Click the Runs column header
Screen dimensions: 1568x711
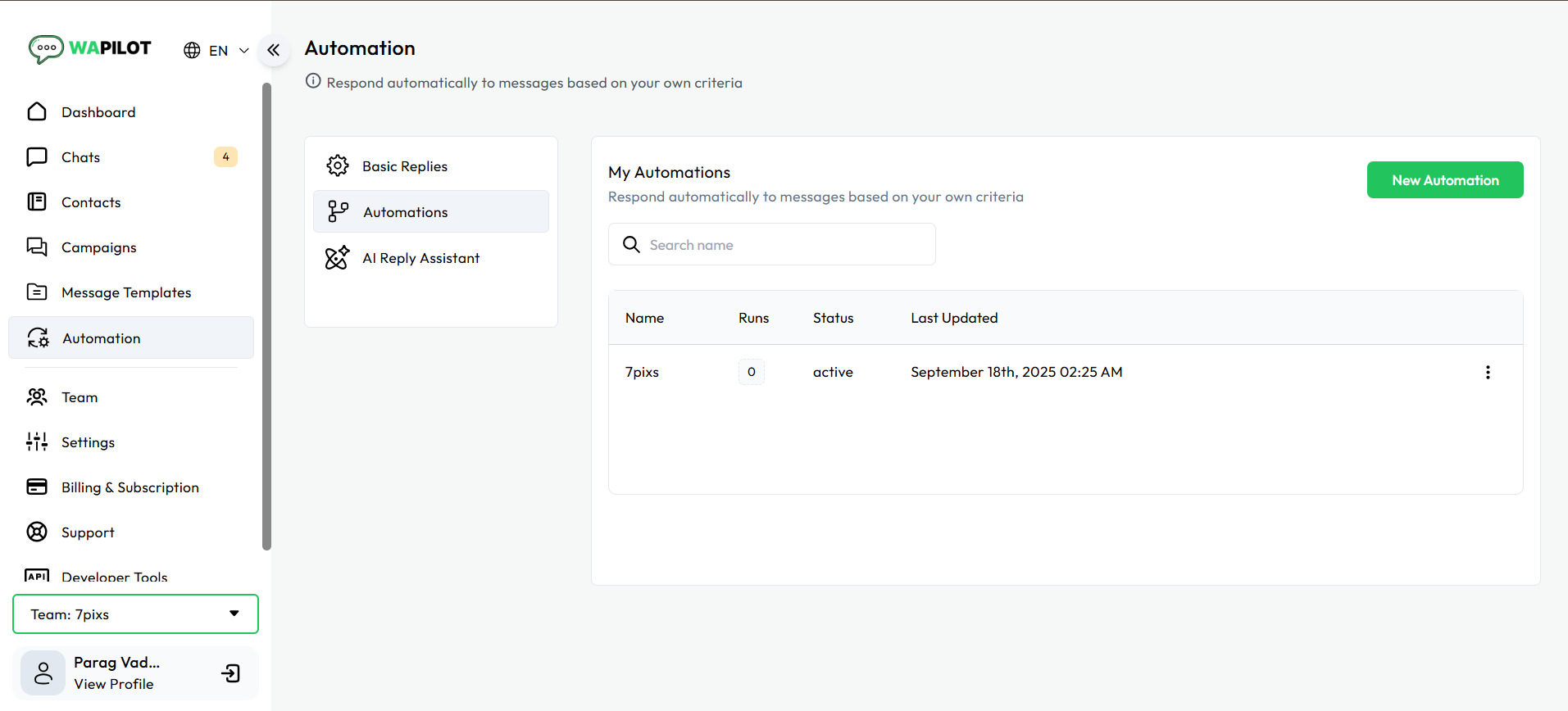click(x=753, y=318)
